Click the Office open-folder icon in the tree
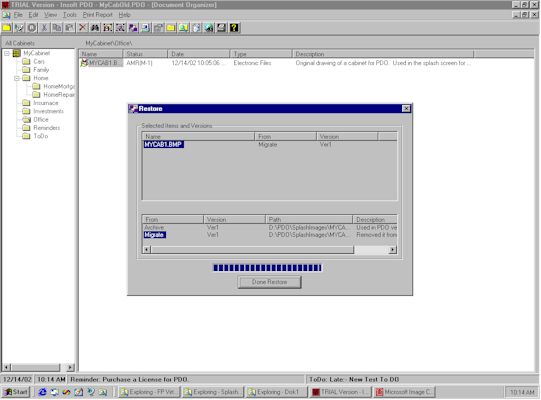 click(x=27, y=119)
